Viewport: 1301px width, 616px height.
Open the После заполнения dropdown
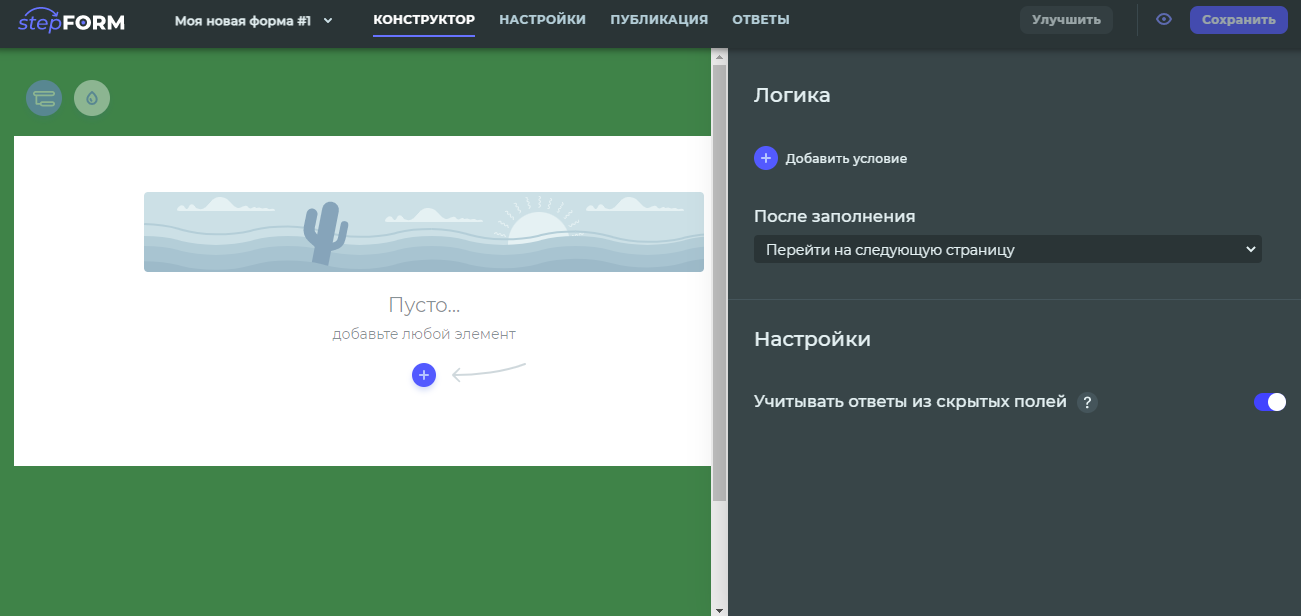(x=1007, y=248)
